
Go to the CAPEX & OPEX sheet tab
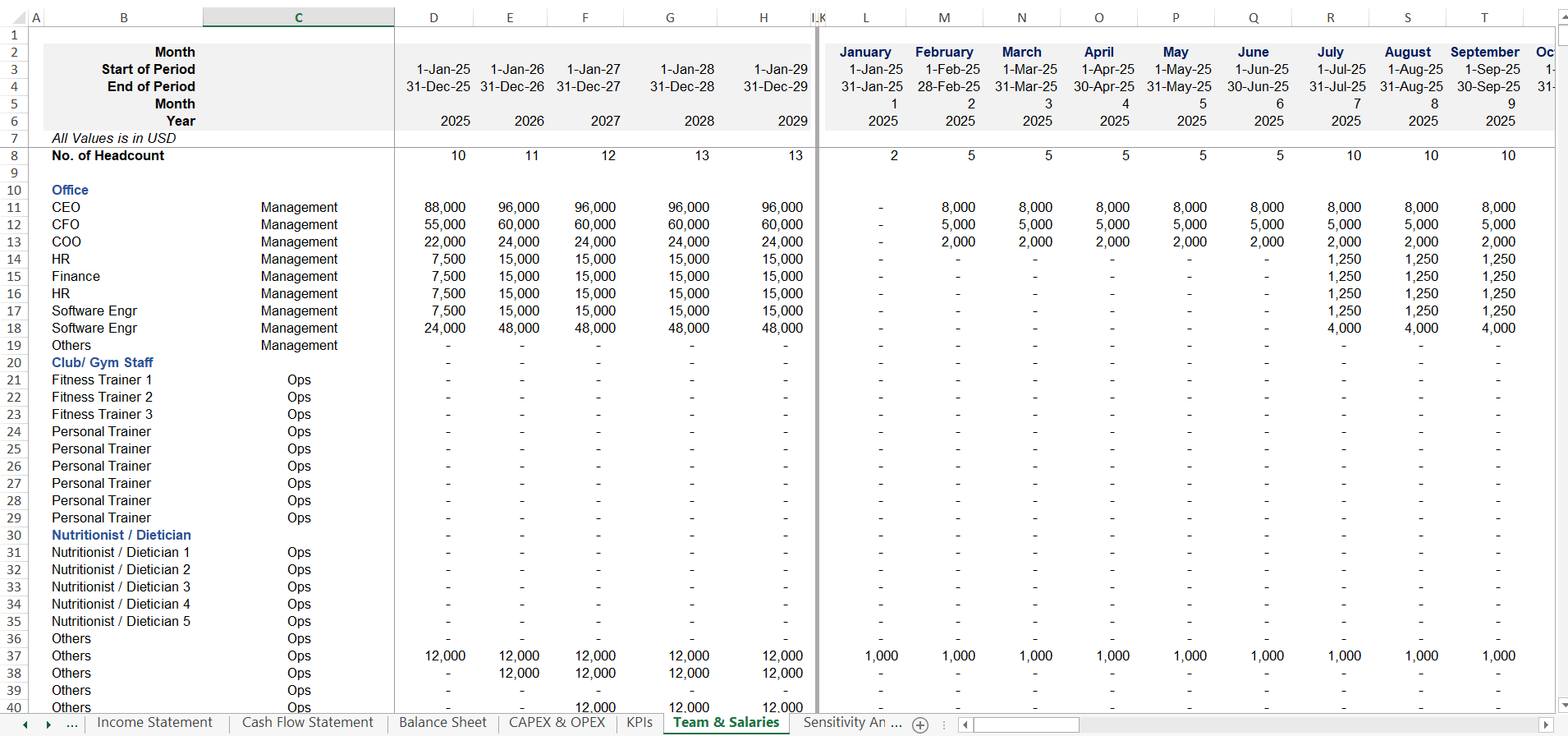[557, 723]
